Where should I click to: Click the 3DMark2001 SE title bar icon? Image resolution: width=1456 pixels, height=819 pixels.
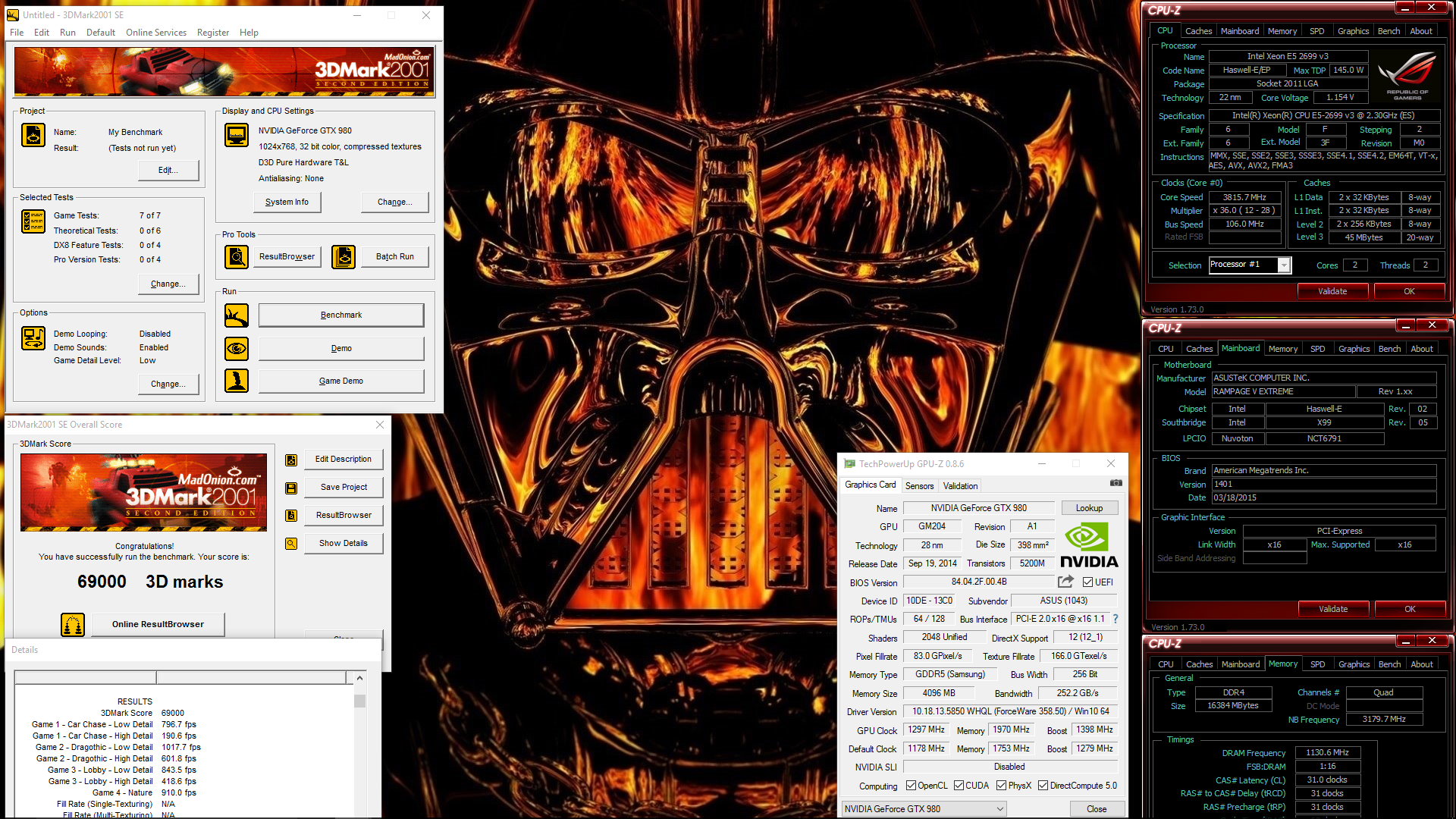click(12, 14)
